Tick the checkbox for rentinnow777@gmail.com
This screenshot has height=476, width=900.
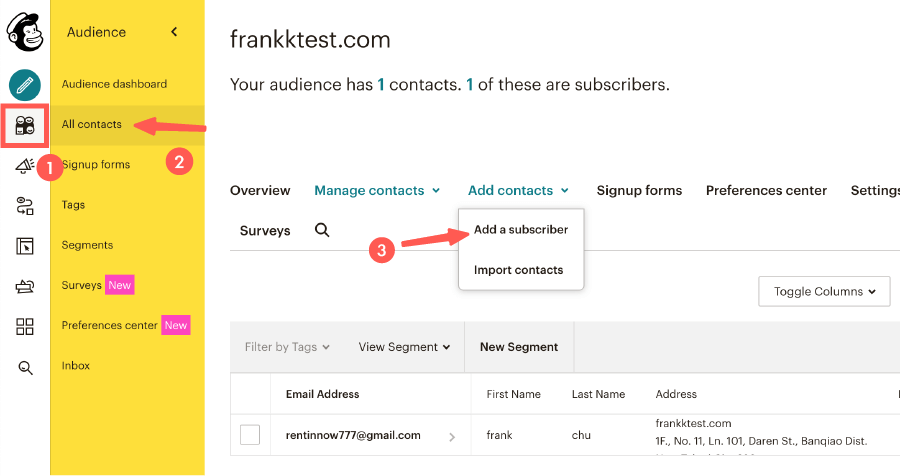click(250, 435)
